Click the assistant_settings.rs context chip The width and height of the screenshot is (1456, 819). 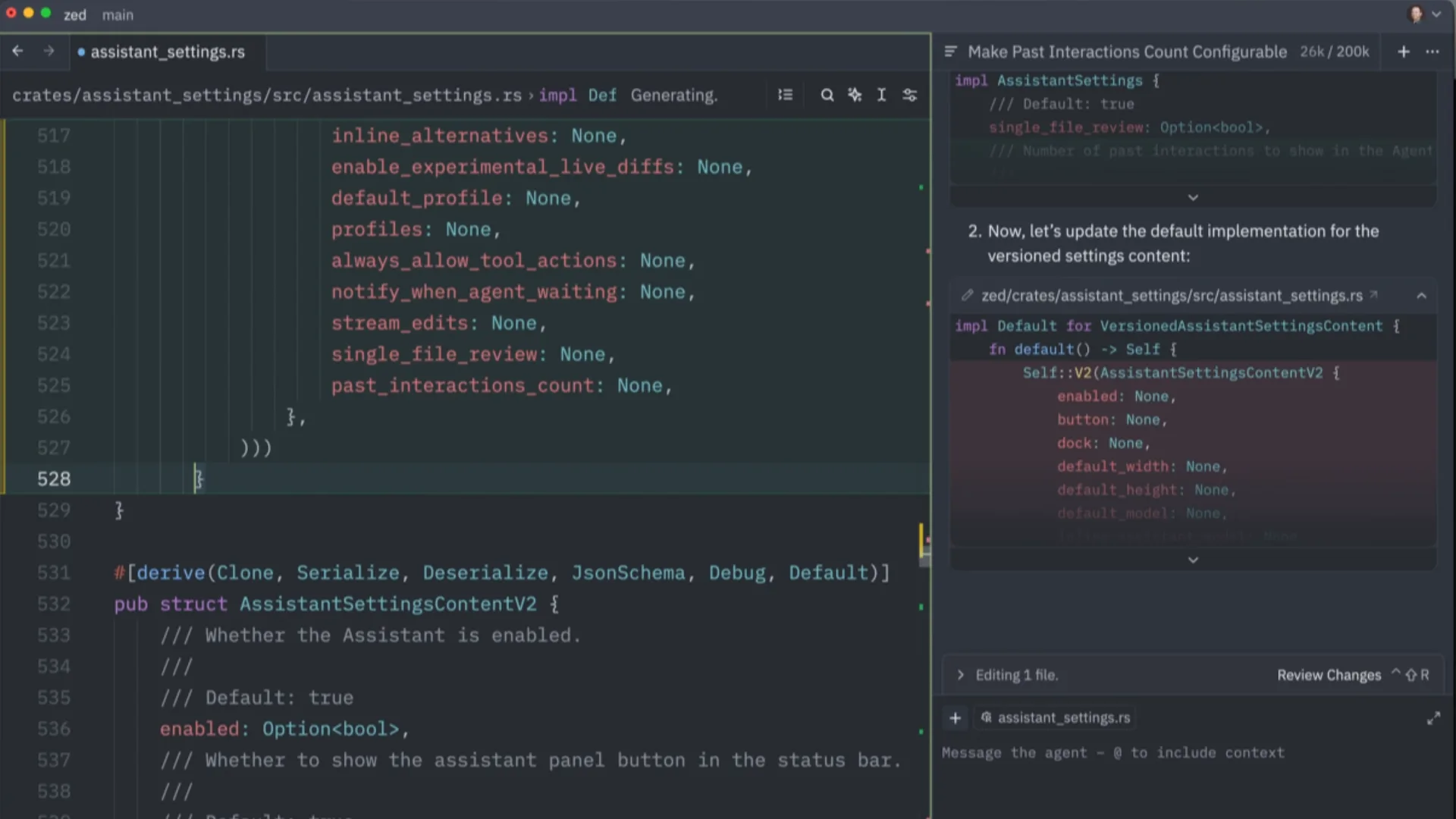[x=1056, y=717]
